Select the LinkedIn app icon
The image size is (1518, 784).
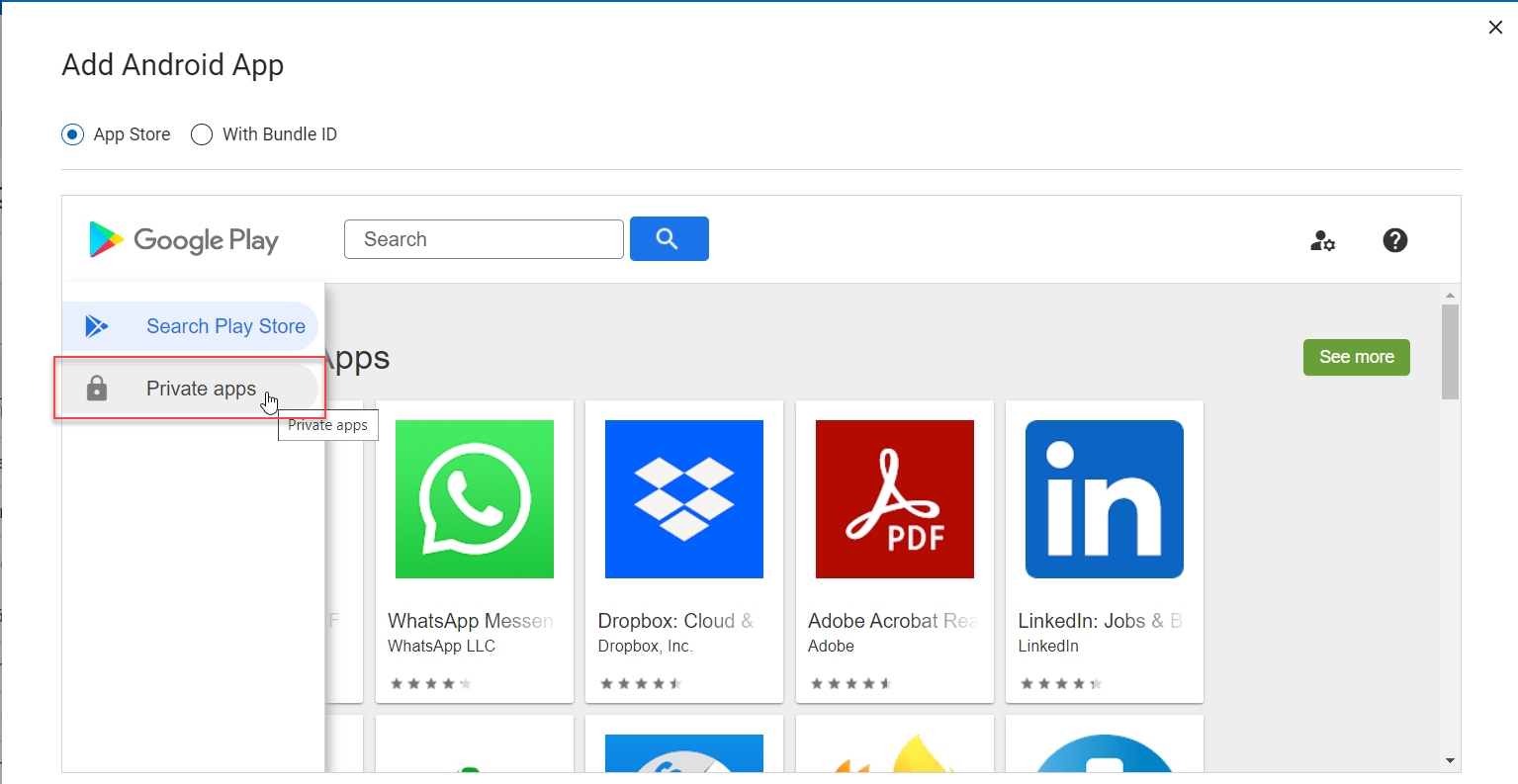click(x=1104, y=499)
